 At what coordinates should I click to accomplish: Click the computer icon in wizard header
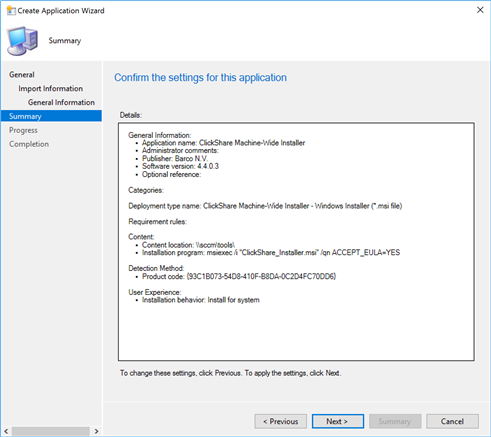[x=22, y=41]
